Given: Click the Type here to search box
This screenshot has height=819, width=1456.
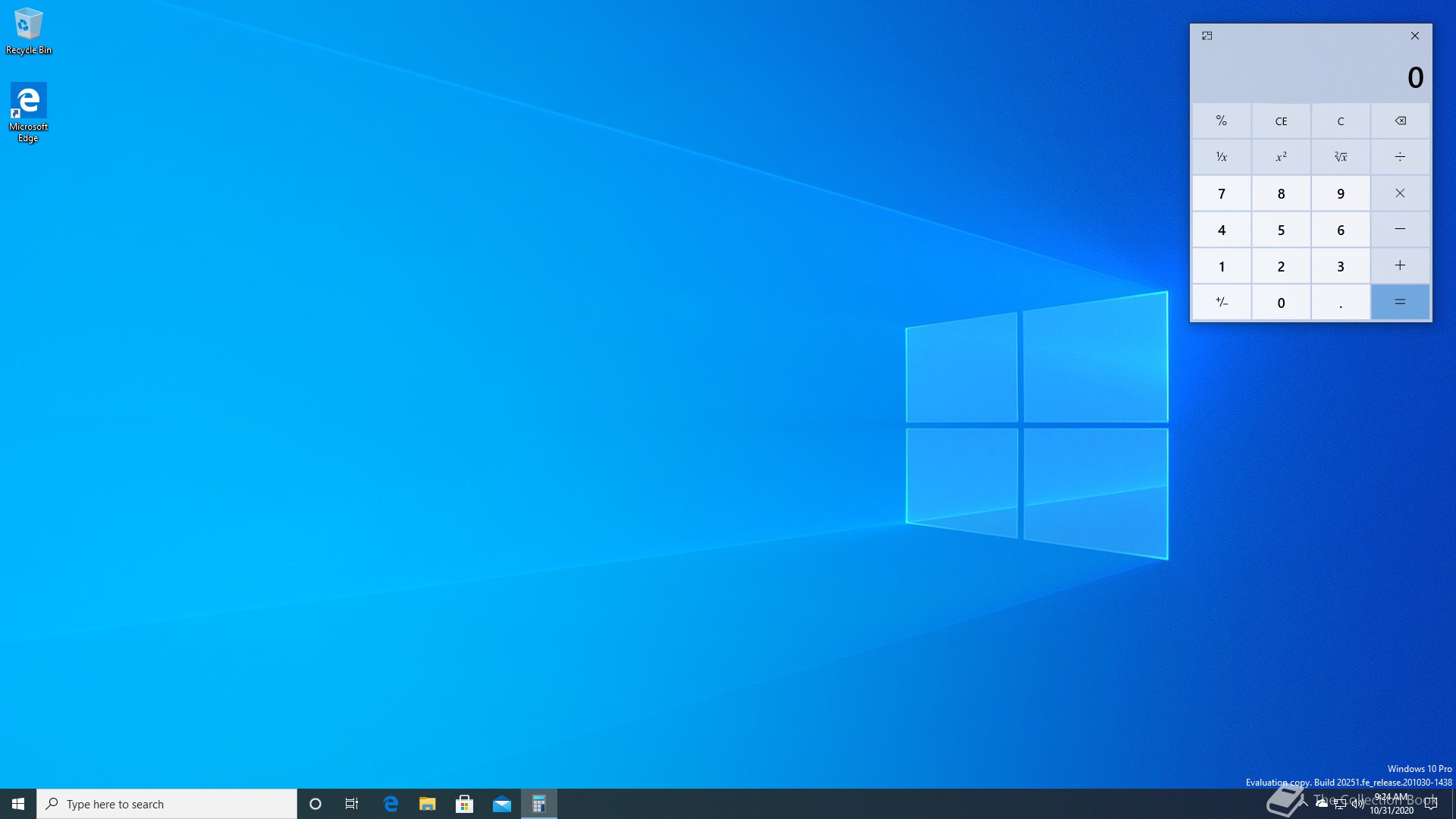Looking at the screenshot, I should pos(167,804).
